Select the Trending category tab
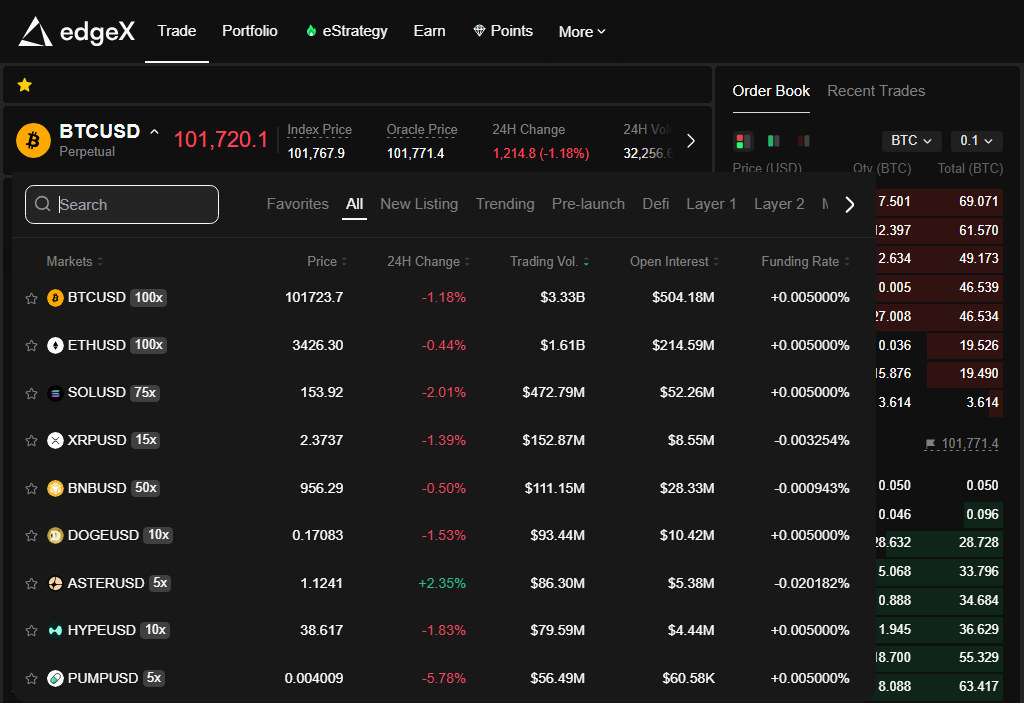 click(x=505, y=204)
